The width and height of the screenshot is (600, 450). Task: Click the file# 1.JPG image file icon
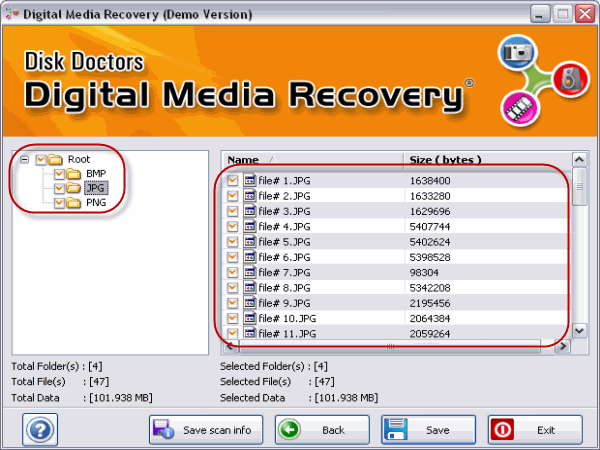click(249, 180)
